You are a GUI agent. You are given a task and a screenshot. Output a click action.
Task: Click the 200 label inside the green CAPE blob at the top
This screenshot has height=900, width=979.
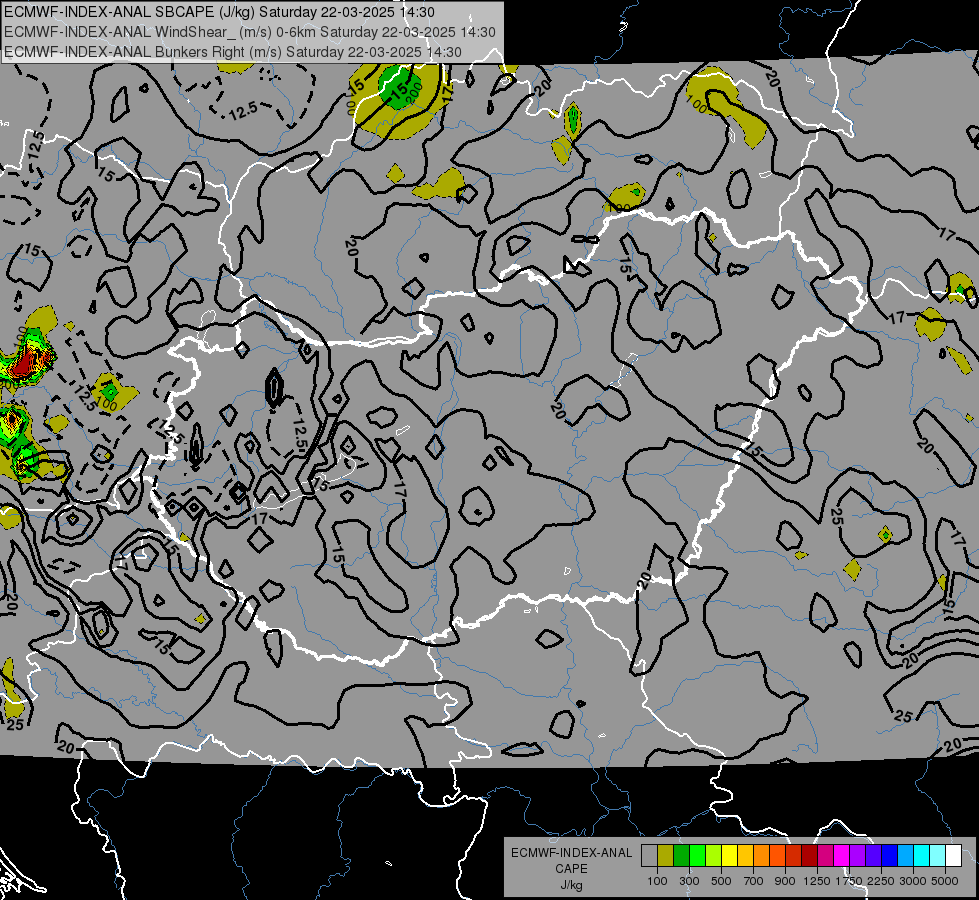coord(414,92)
